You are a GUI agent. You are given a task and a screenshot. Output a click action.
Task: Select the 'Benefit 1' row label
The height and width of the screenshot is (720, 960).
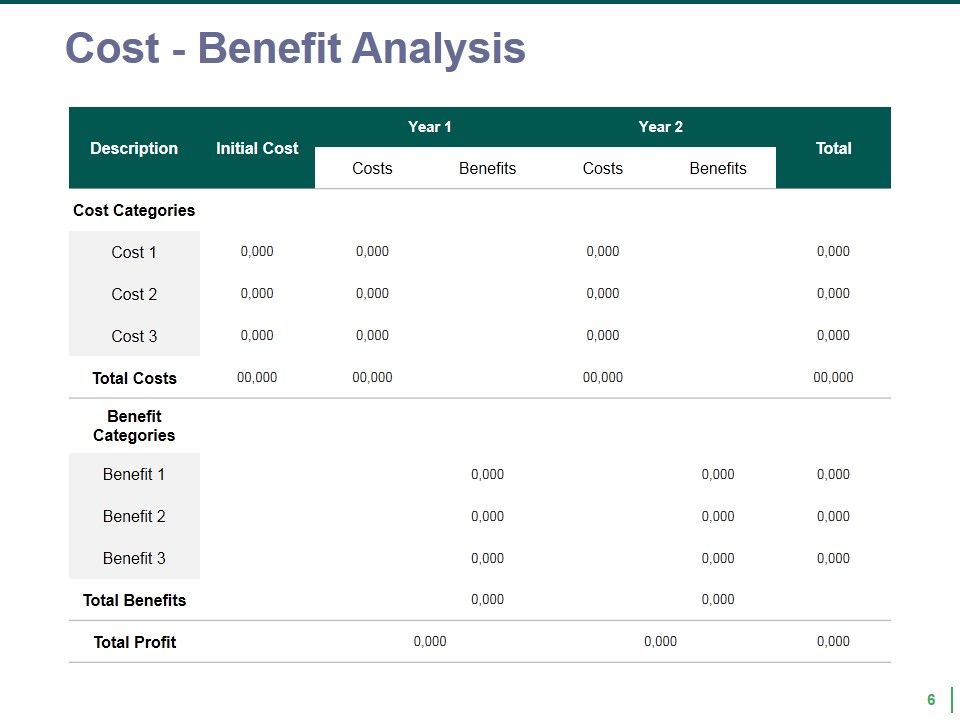pyautogui.click(x=134, y=474)
